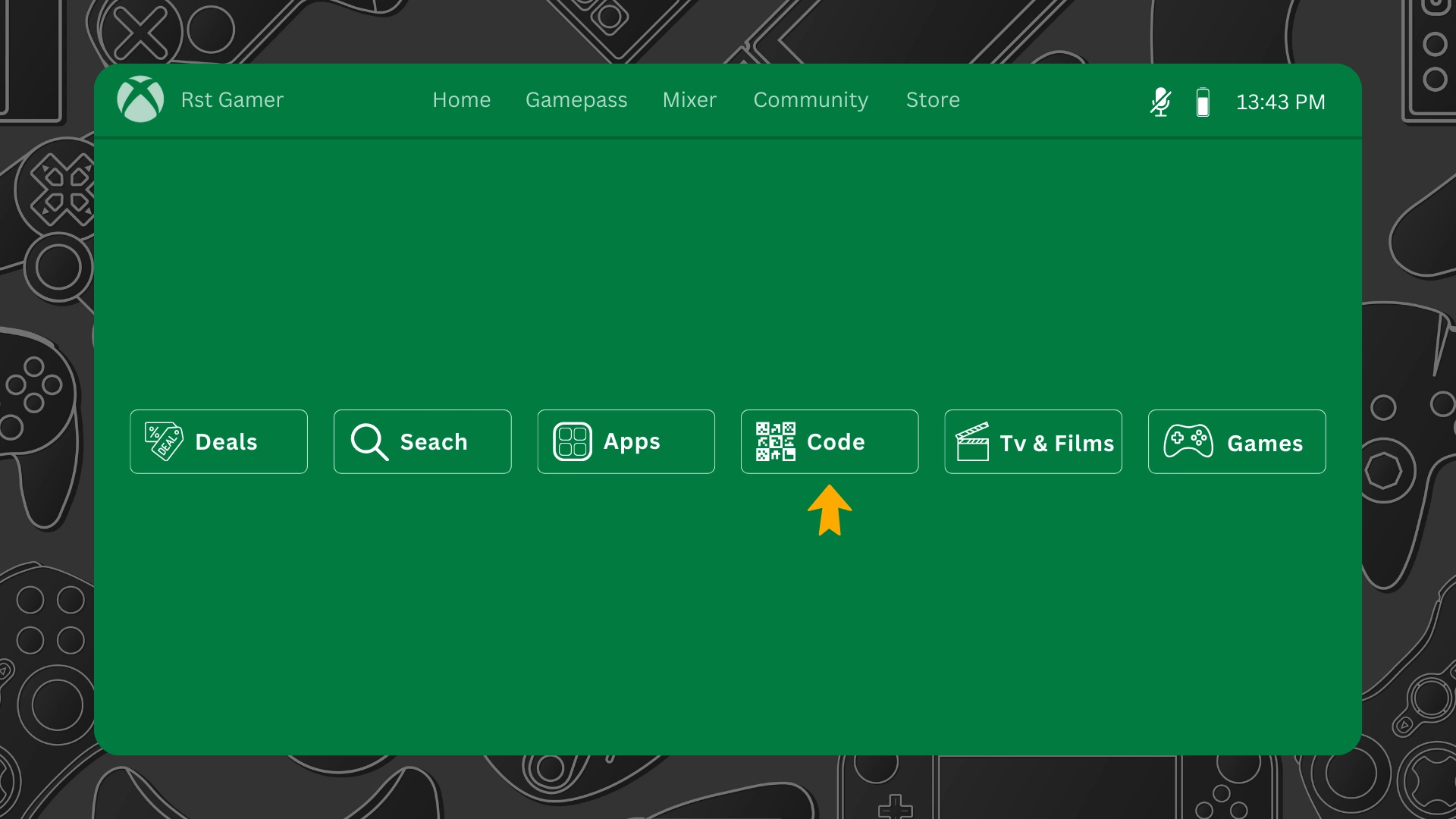The image size is (1456, 819).
Task: Click the game controller icon
Action: 1188,441
